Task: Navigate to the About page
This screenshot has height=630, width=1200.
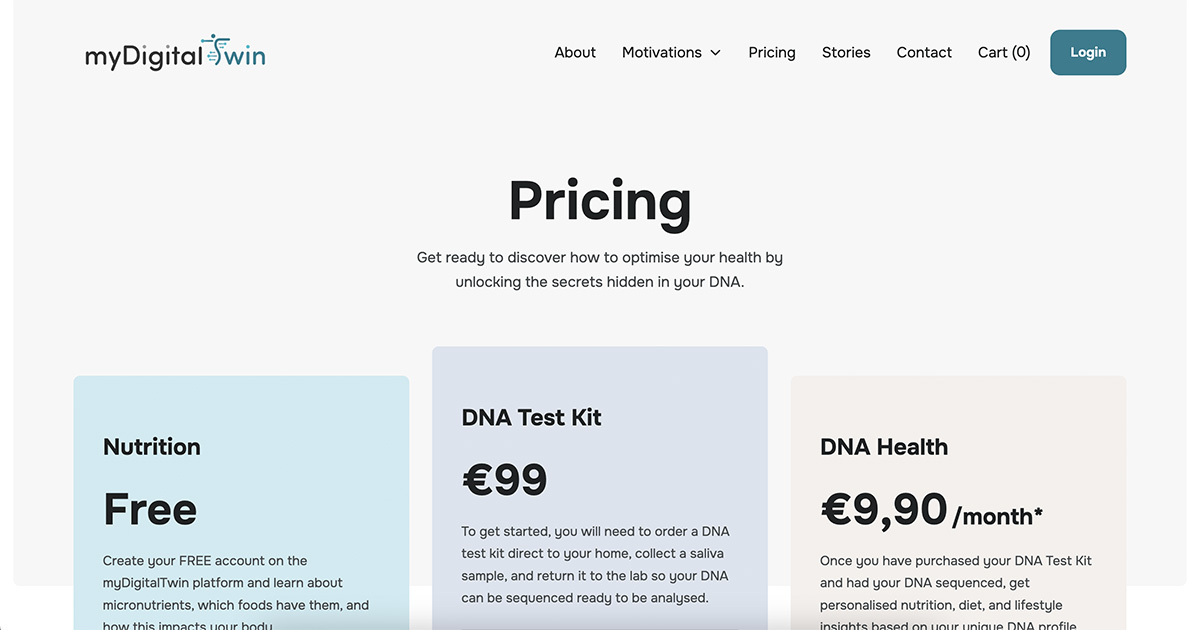Action: click(x=575, y=52)
